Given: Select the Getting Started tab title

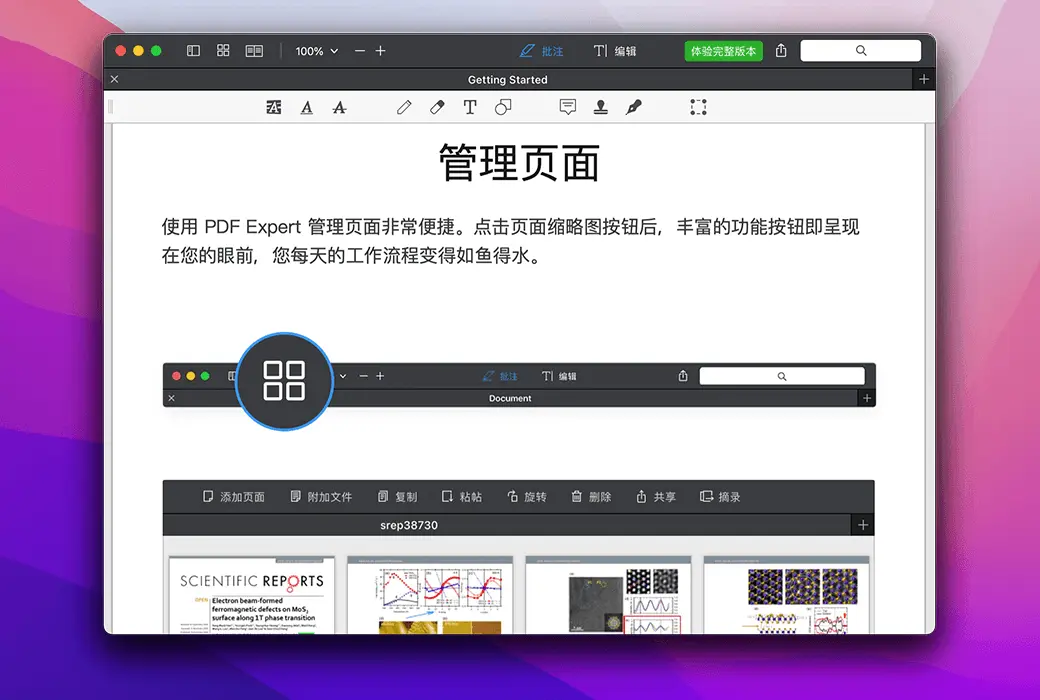Looking at the screenshot, I should point(507,80).
